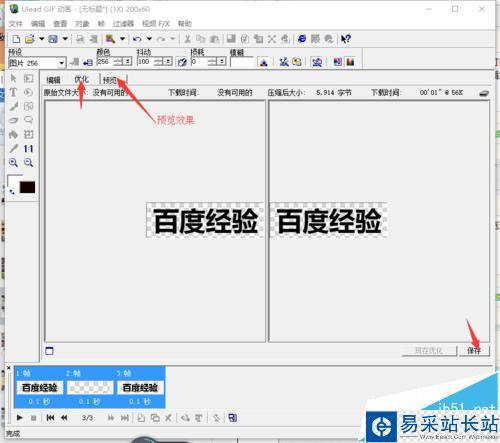500x443 pixels.
Task: Click the open folder toolbar icon
Action: tap(30, 39)
